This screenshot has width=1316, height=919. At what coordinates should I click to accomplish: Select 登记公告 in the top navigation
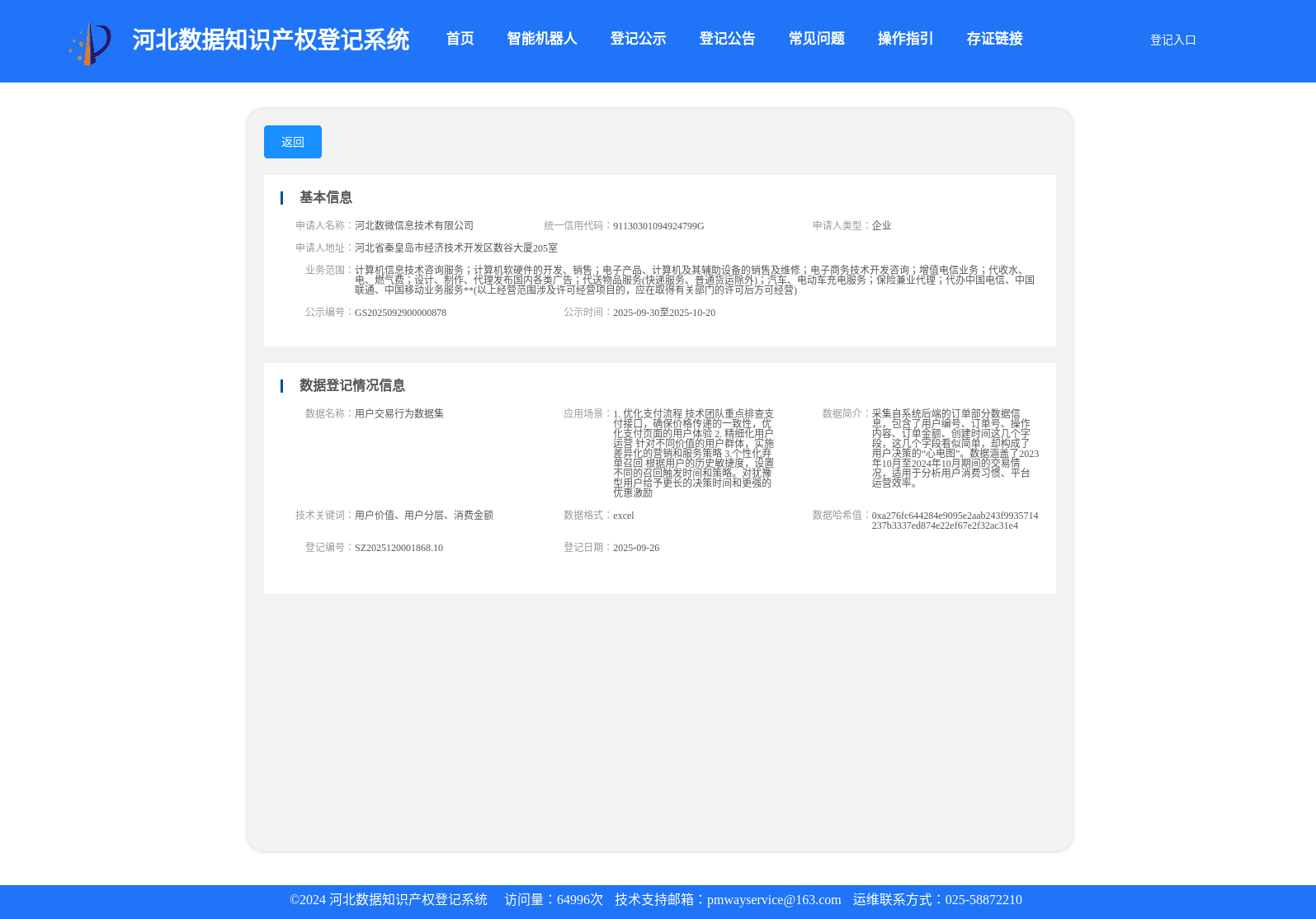point(727,39)
